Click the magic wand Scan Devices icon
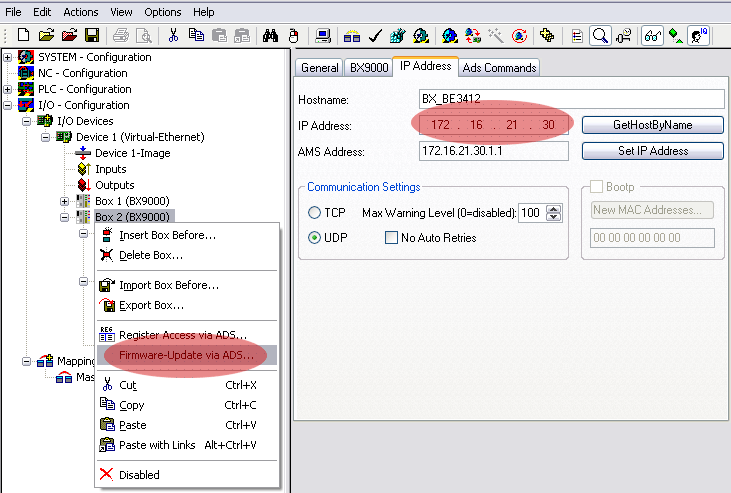The width and height of the screenshot is (731, 493). (496, 35)
